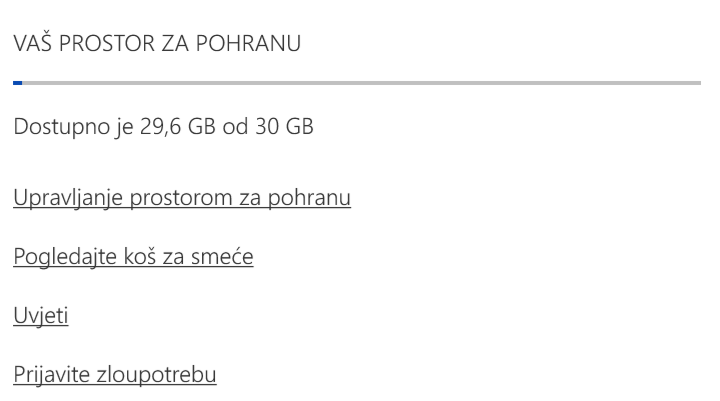
Task: Open the Upravljanje prostorom za pohranu link
Action: click(182, 198)
